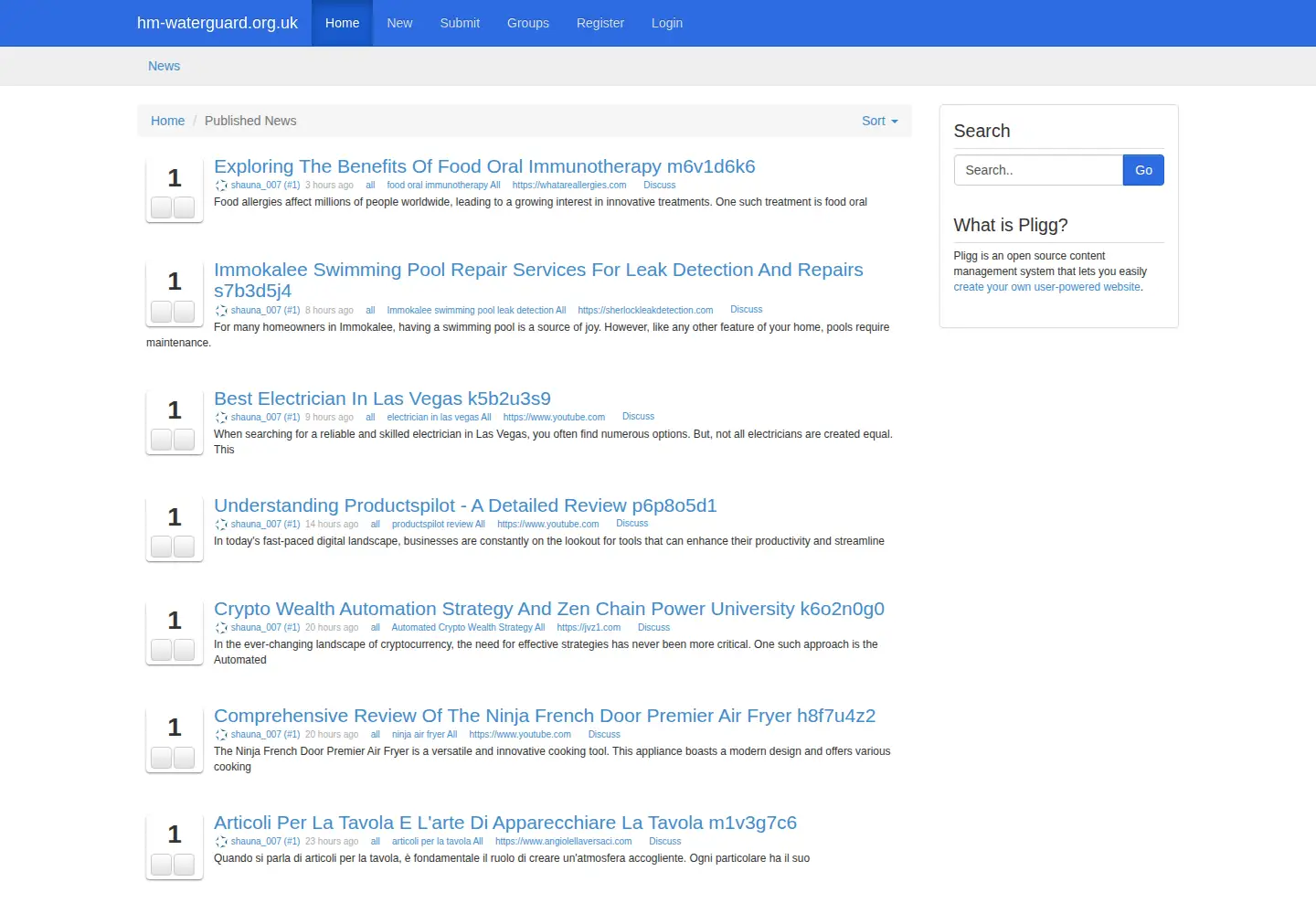Downvote the Food Oral Immunotherapy post (right vote box)
The height and width of the screenshot is (914, 1316).
(x=184, y=207)
